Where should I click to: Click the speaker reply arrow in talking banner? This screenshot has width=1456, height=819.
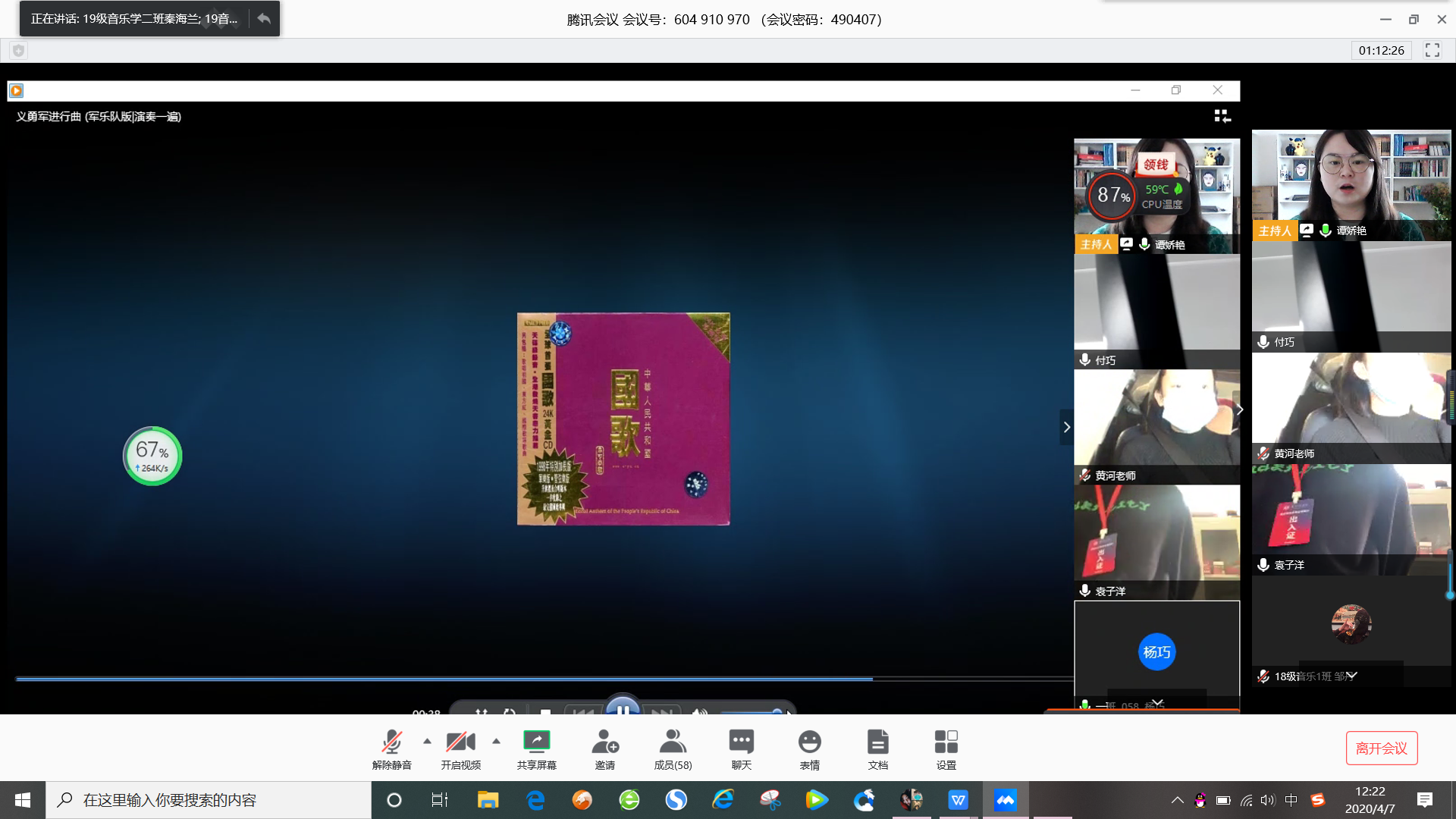[264, 18]
